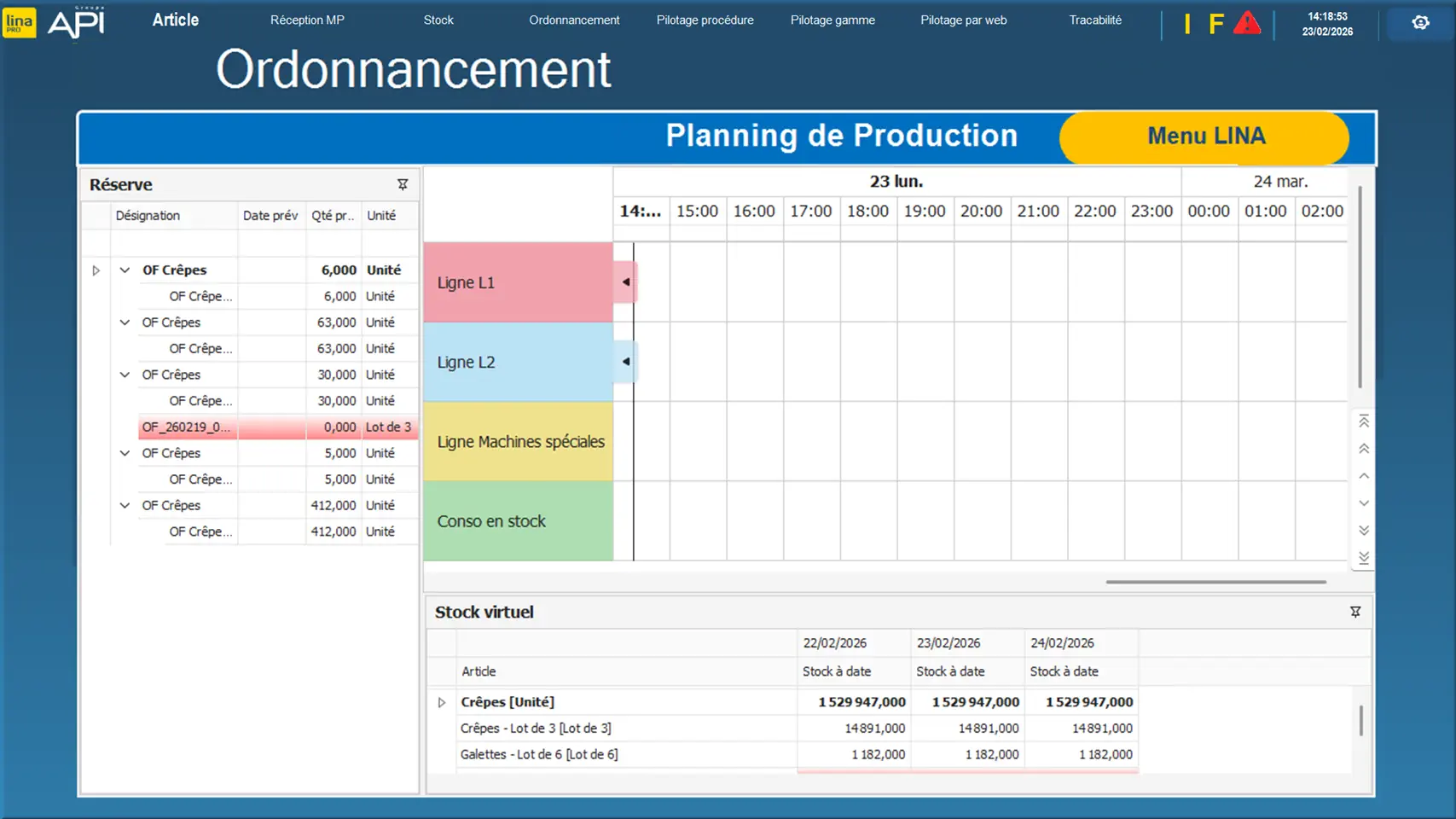This screenshot has width=1456, height=819.
Task: Click the single down chevron beside the planning
Action: click(x=1364, y=503)
